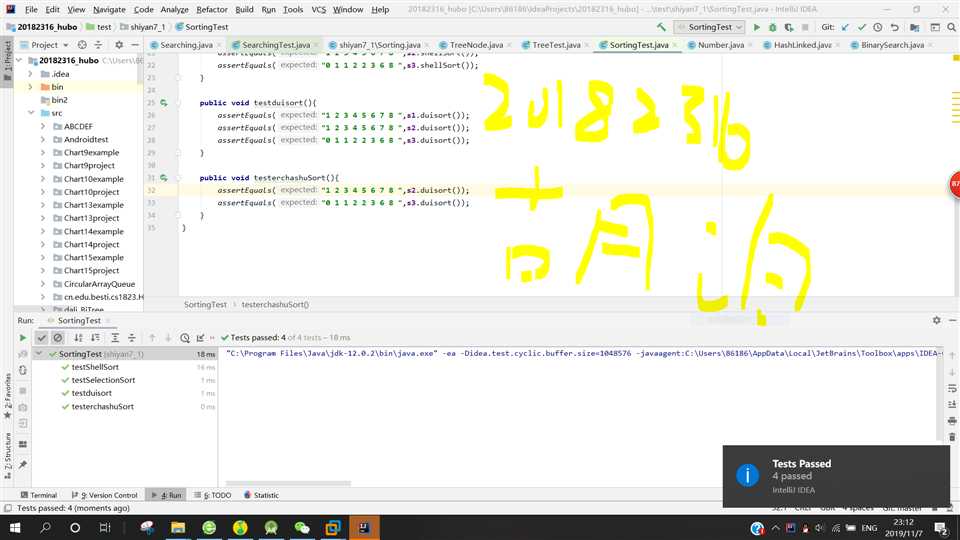Open the Refactor menu
960x540 pixels.
tap(212, 9)
